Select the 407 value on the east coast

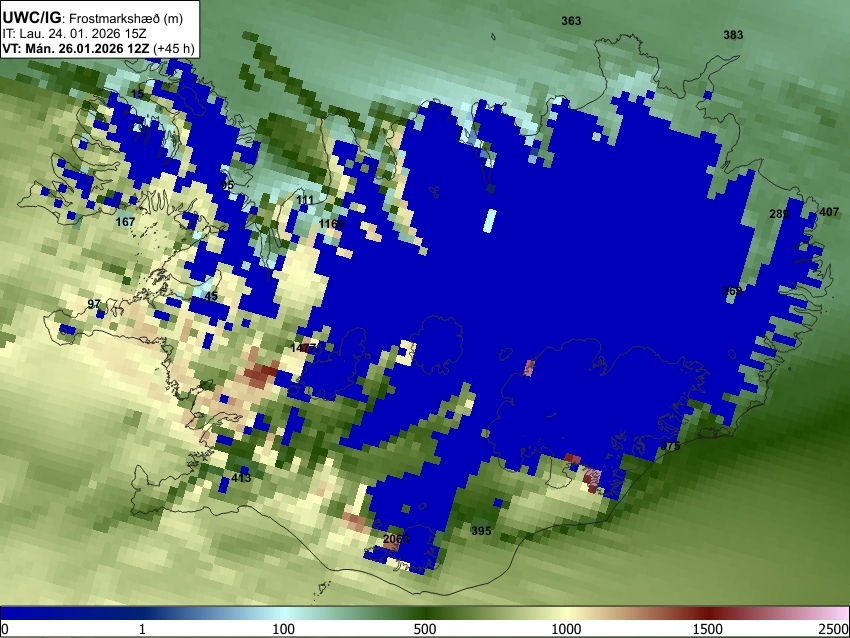click(829, 212)
